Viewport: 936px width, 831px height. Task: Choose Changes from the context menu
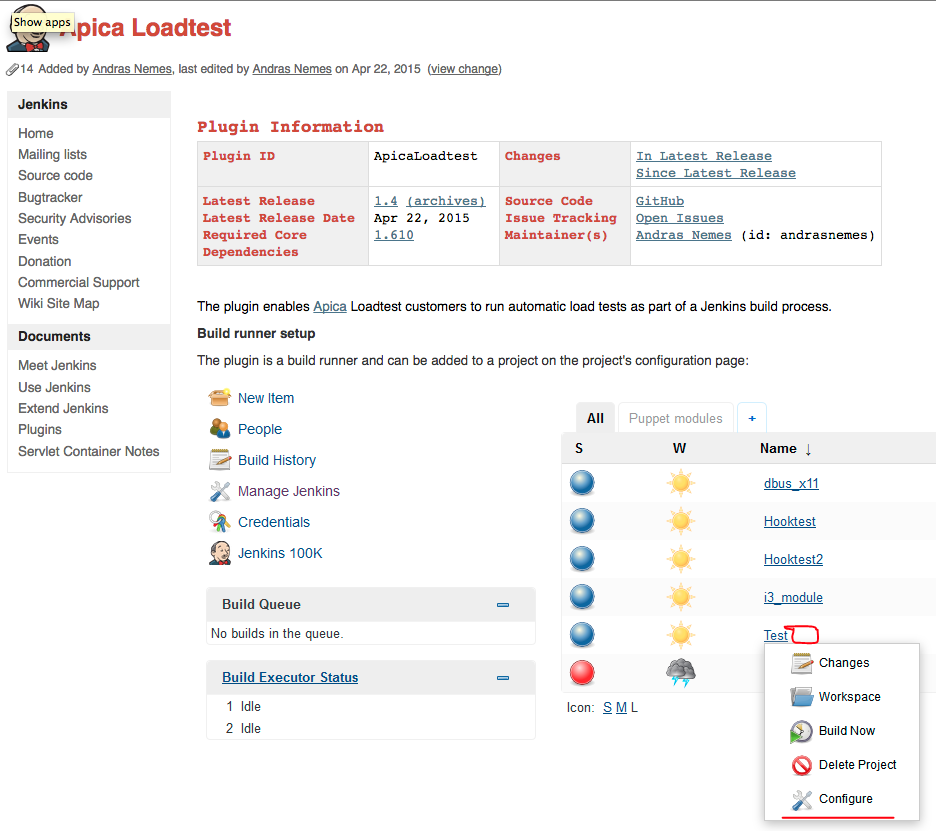click(843, 663)
